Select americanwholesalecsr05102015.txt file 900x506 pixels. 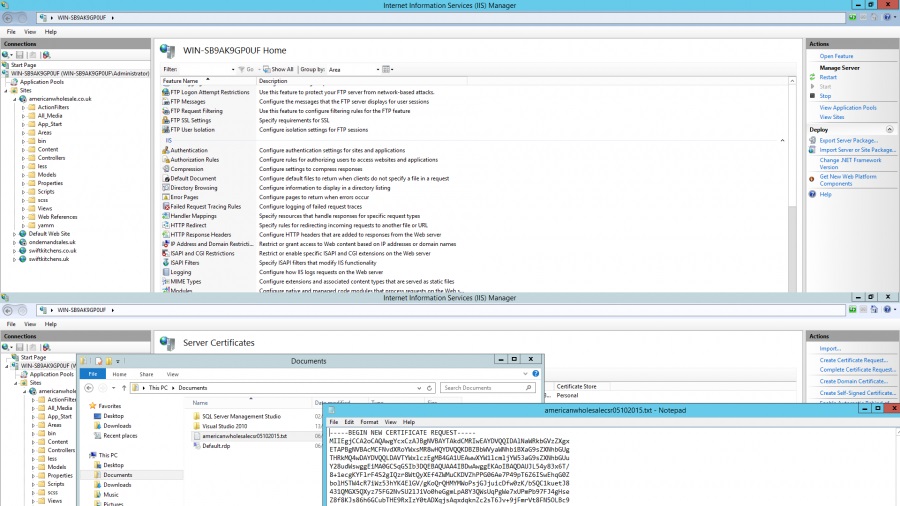pyautogui.click(x=244, y=436)
